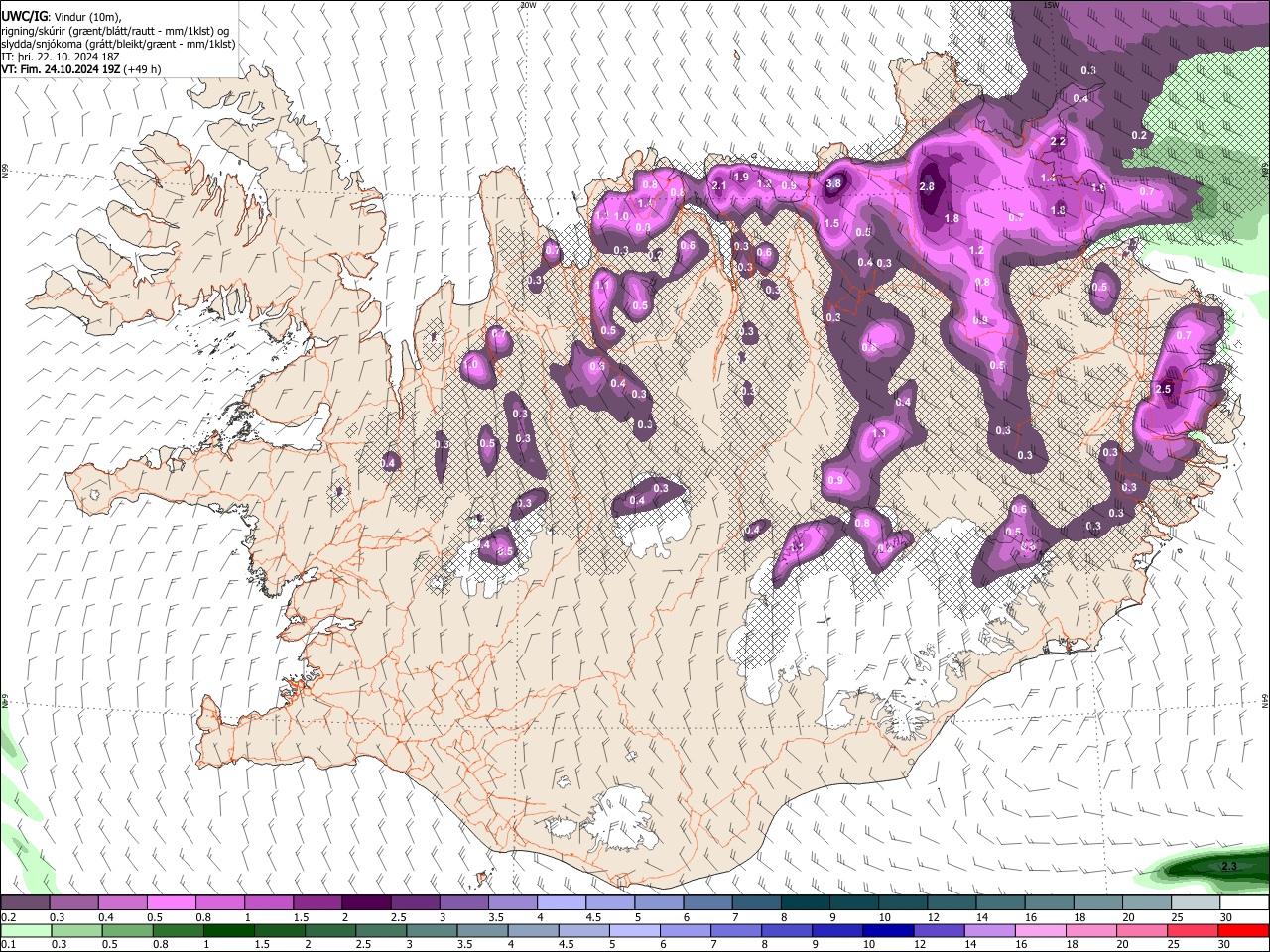Click the 'VT: Fim. 24.10.2024 19Z (+49 h)' line
Image resolution: width=1270 pixels, height=952 pixels.
81,69
